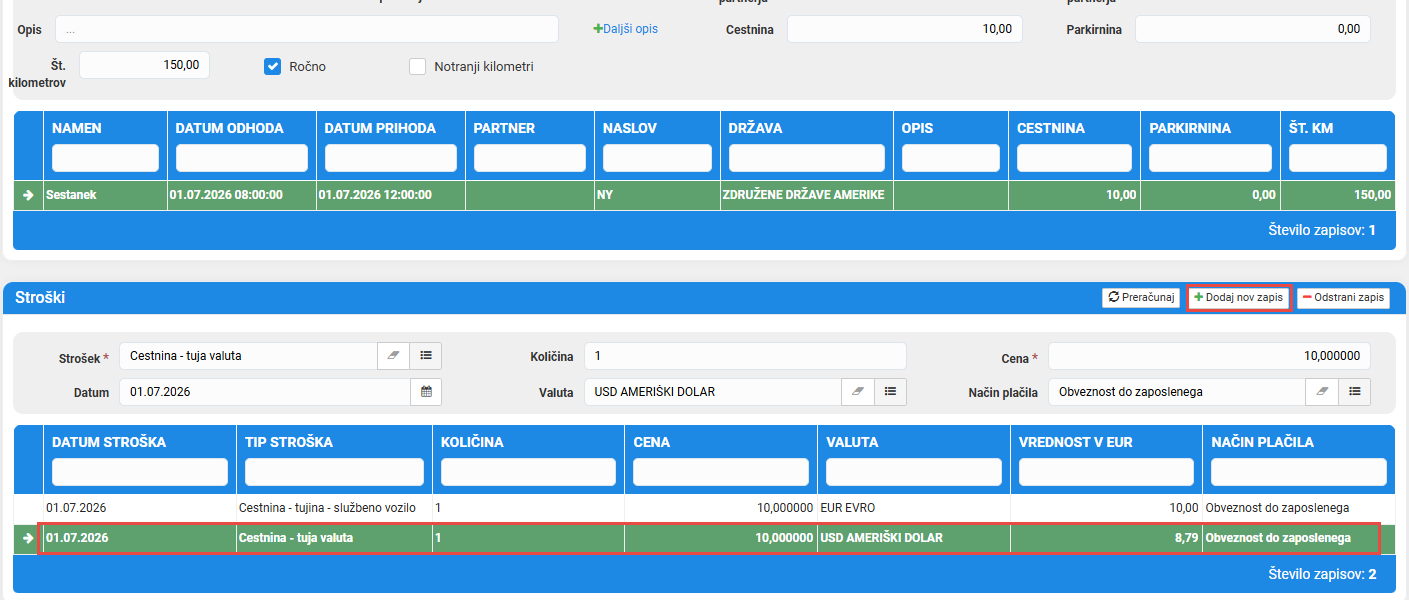This screenshot has width=1409, height=600.
Task: Select the arrow indicator on Sestanek row
Action: click(x=28, y=195)
